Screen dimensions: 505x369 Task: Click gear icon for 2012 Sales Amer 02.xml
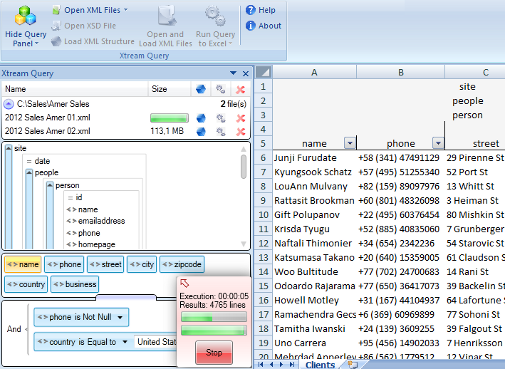tap(220, 132)
